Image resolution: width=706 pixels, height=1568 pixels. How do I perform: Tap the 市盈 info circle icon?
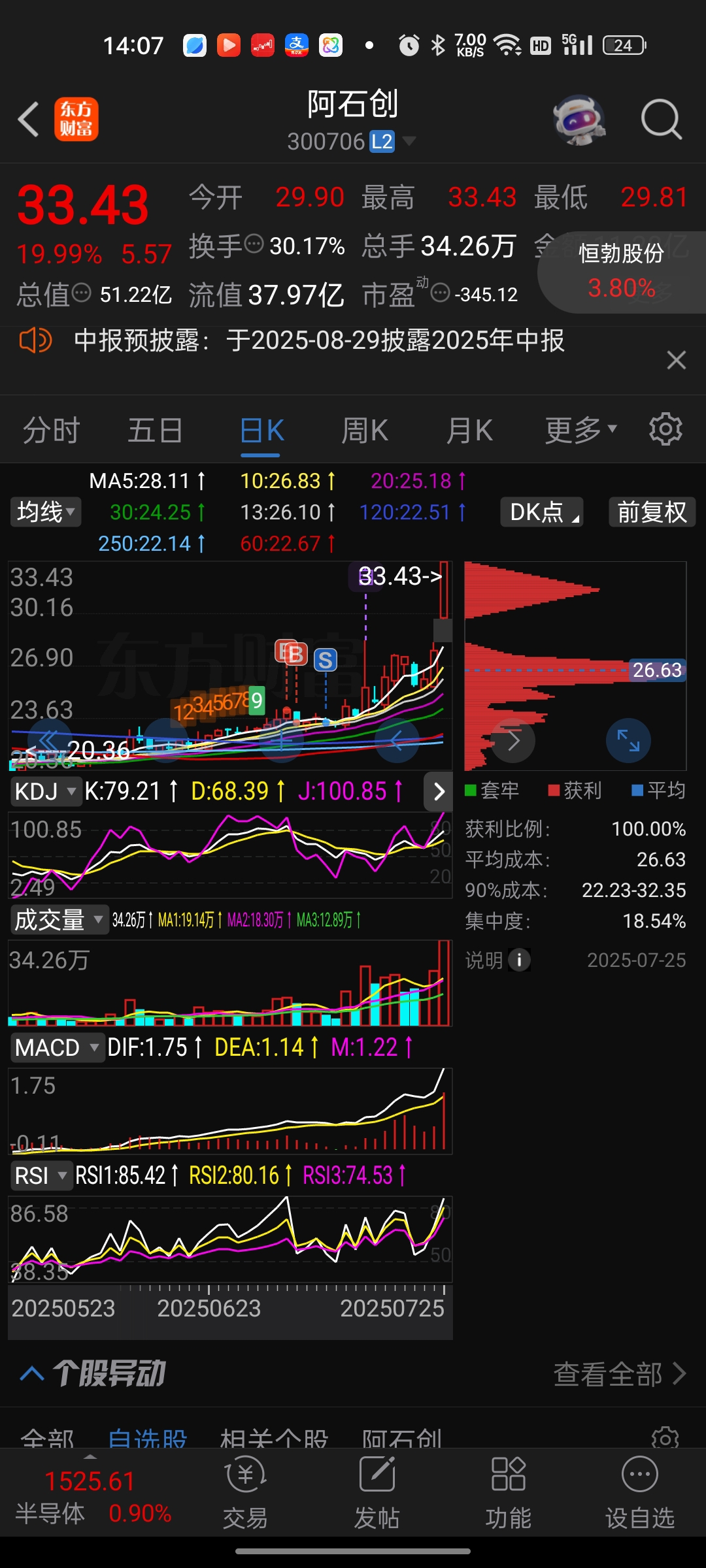(441, 293)
